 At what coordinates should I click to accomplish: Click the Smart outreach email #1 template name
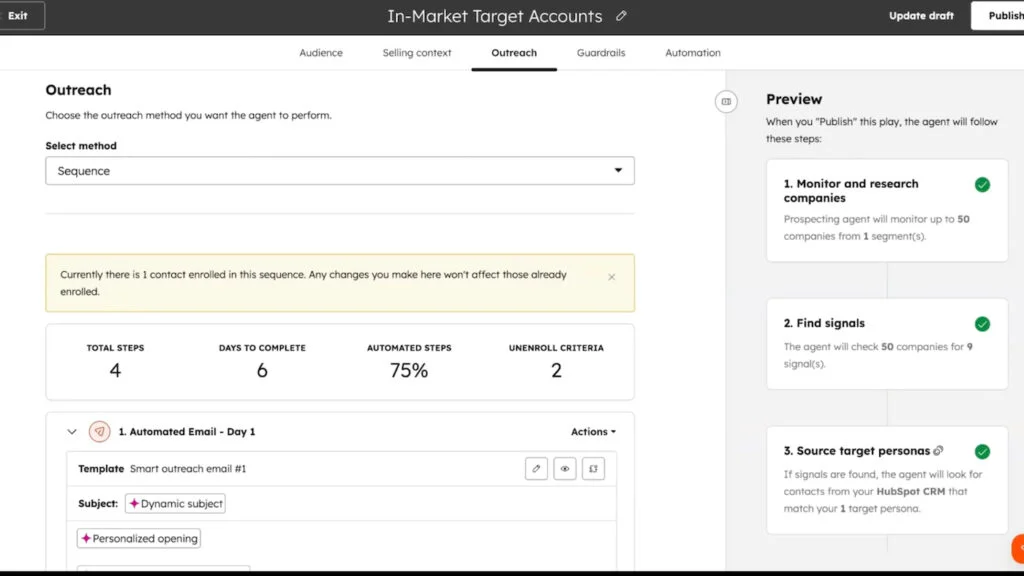click(x=188, y=469)
